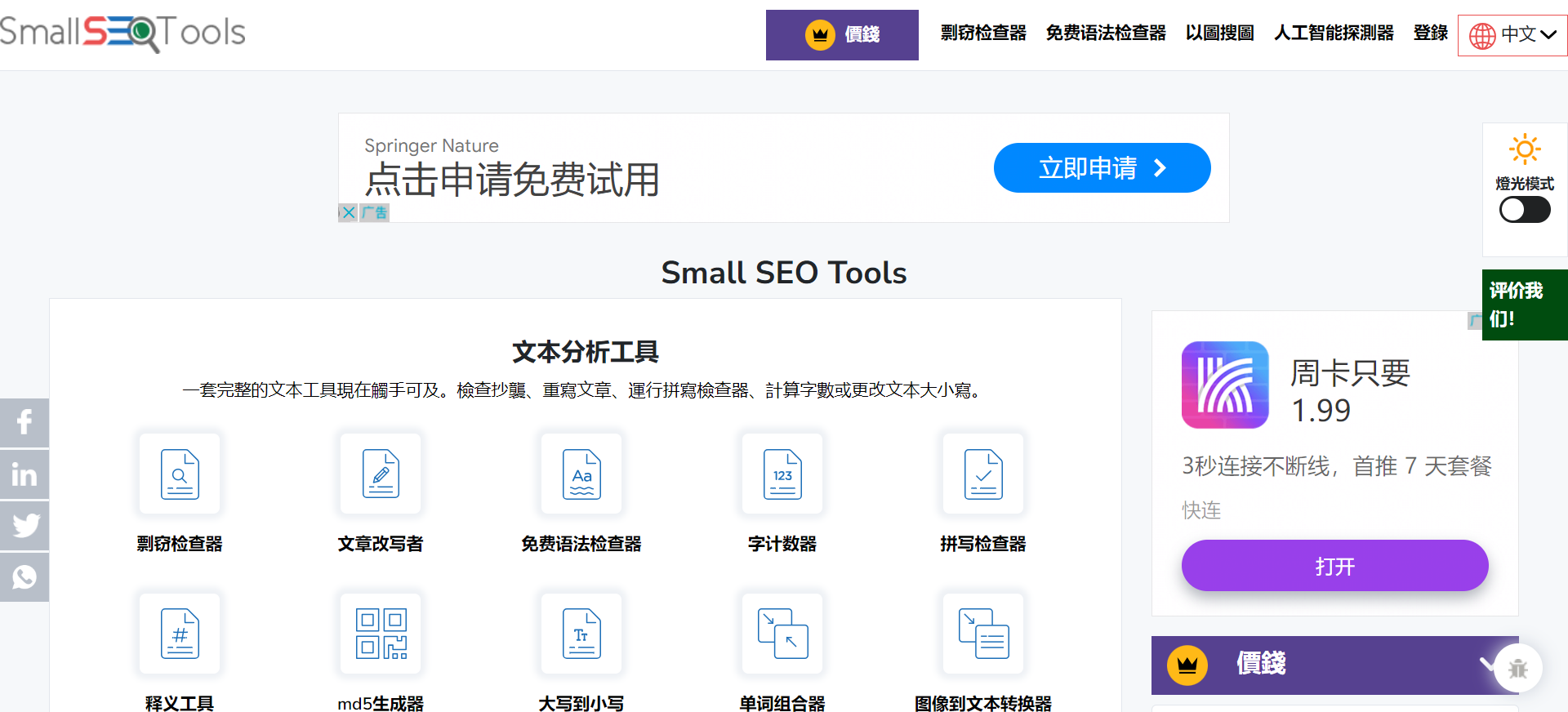The image size is (1568, 712).
Task: Click the 登錄 login link
Action: (1430, 33)
